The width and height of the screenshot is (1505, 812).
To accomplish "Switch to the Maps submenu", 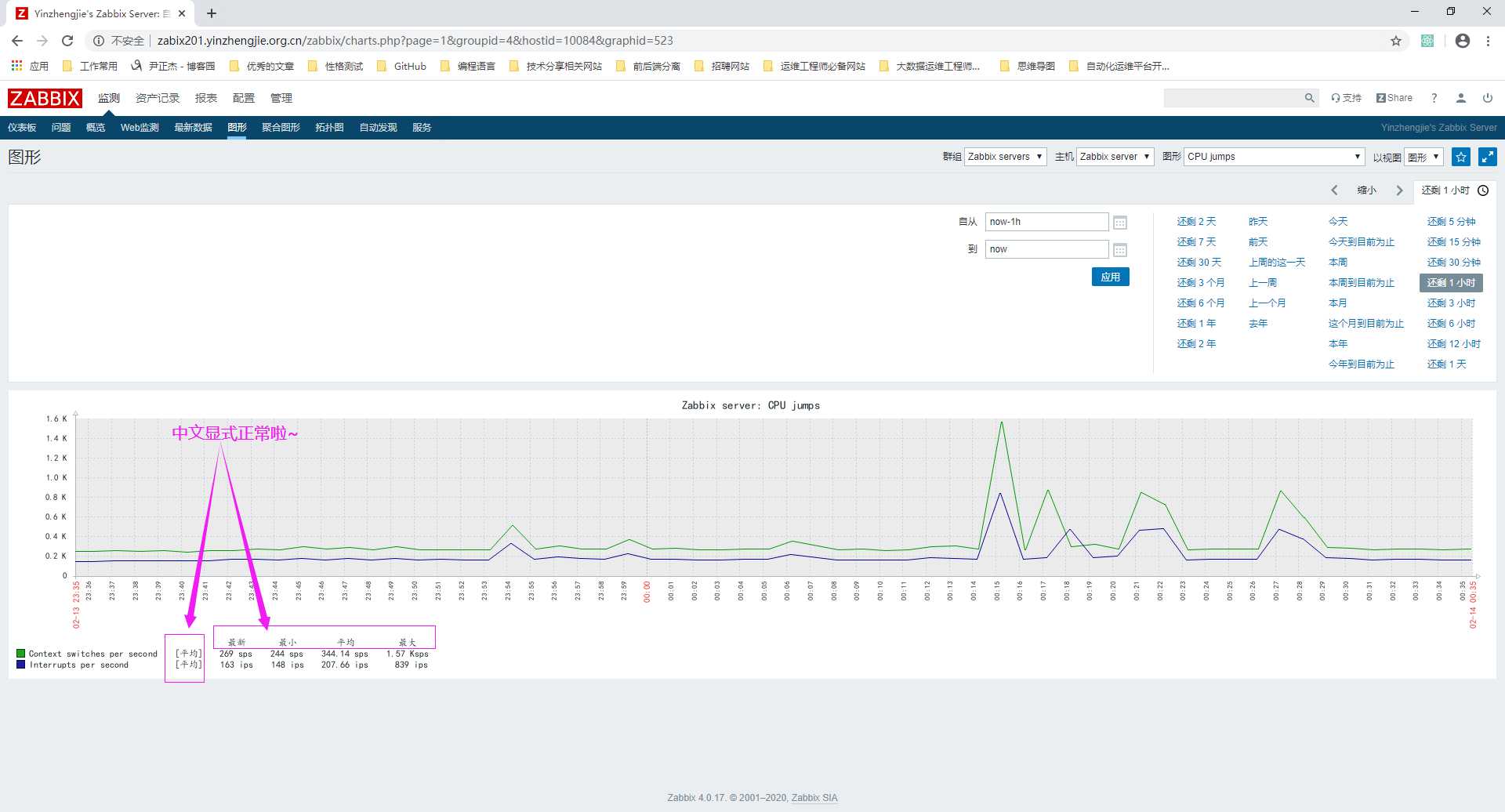I will [x=329, y=128].
